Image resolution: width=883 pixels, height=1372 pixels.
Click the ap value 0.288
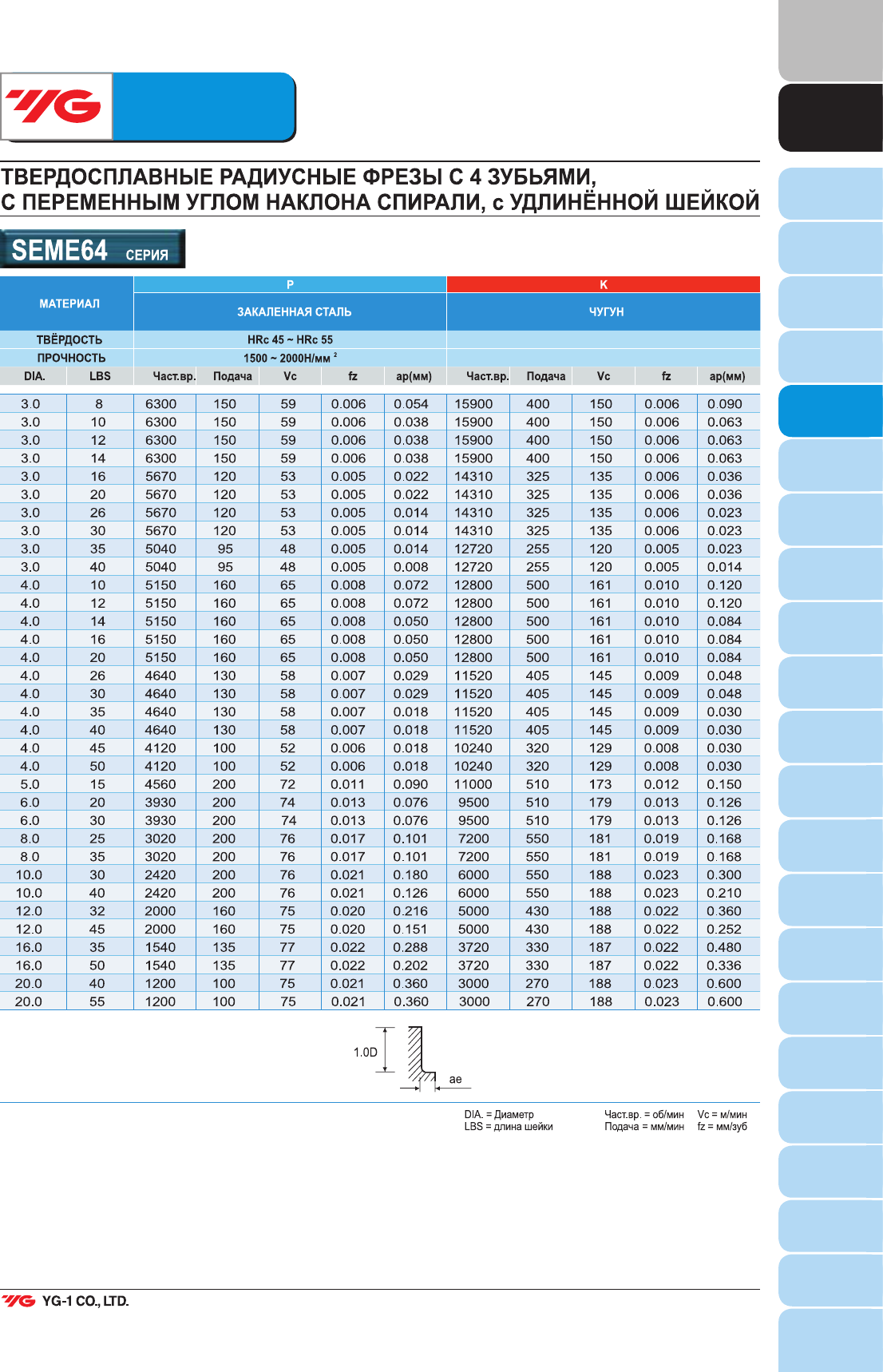(410, 947)
